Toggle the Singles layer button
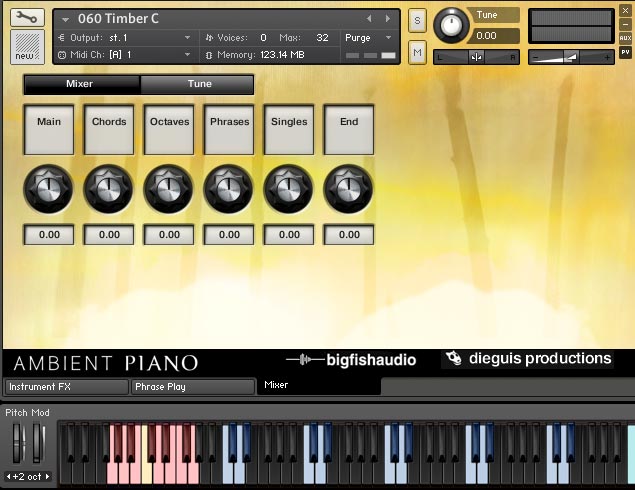 coord(289,130)
